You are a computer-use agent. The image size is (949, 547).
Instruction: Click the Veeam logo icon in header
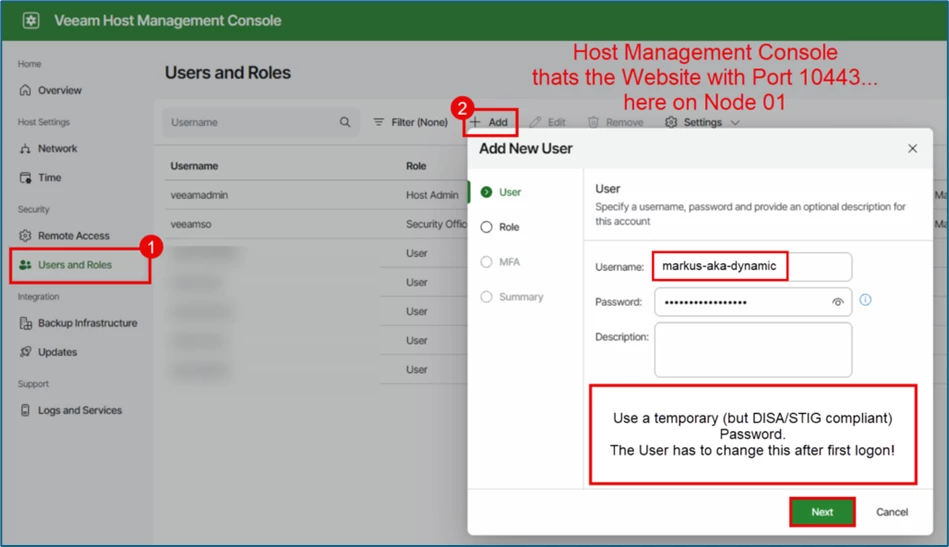[x=31, y=21]
